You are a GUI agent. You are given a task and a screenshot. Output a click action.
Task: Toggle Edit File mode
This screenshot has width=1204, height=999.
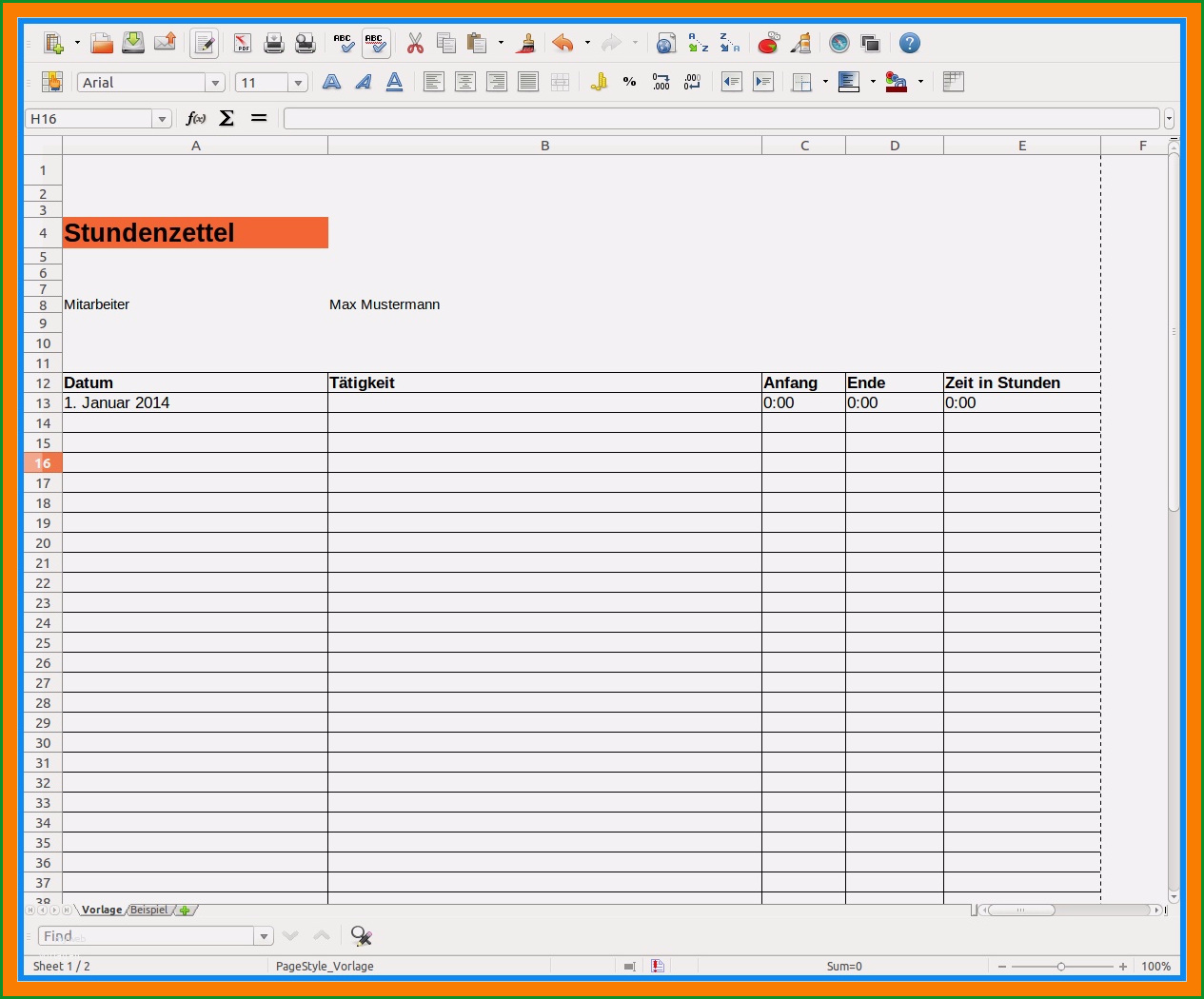[204, 43]
